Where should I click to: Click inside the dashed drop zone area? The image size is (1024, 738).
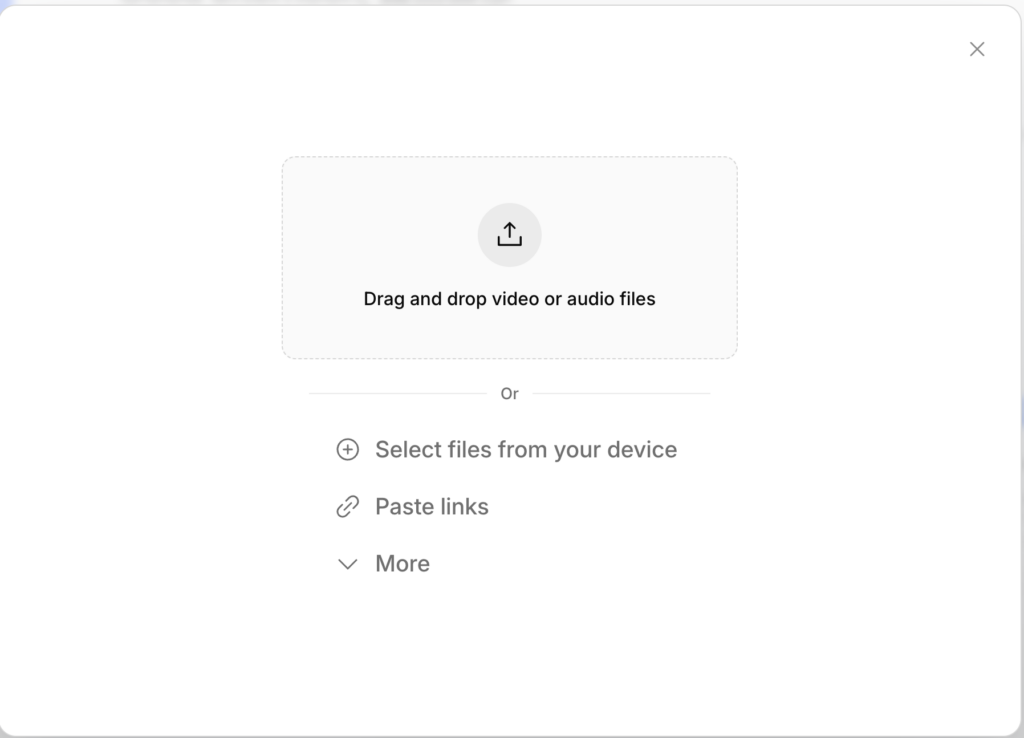509,257
